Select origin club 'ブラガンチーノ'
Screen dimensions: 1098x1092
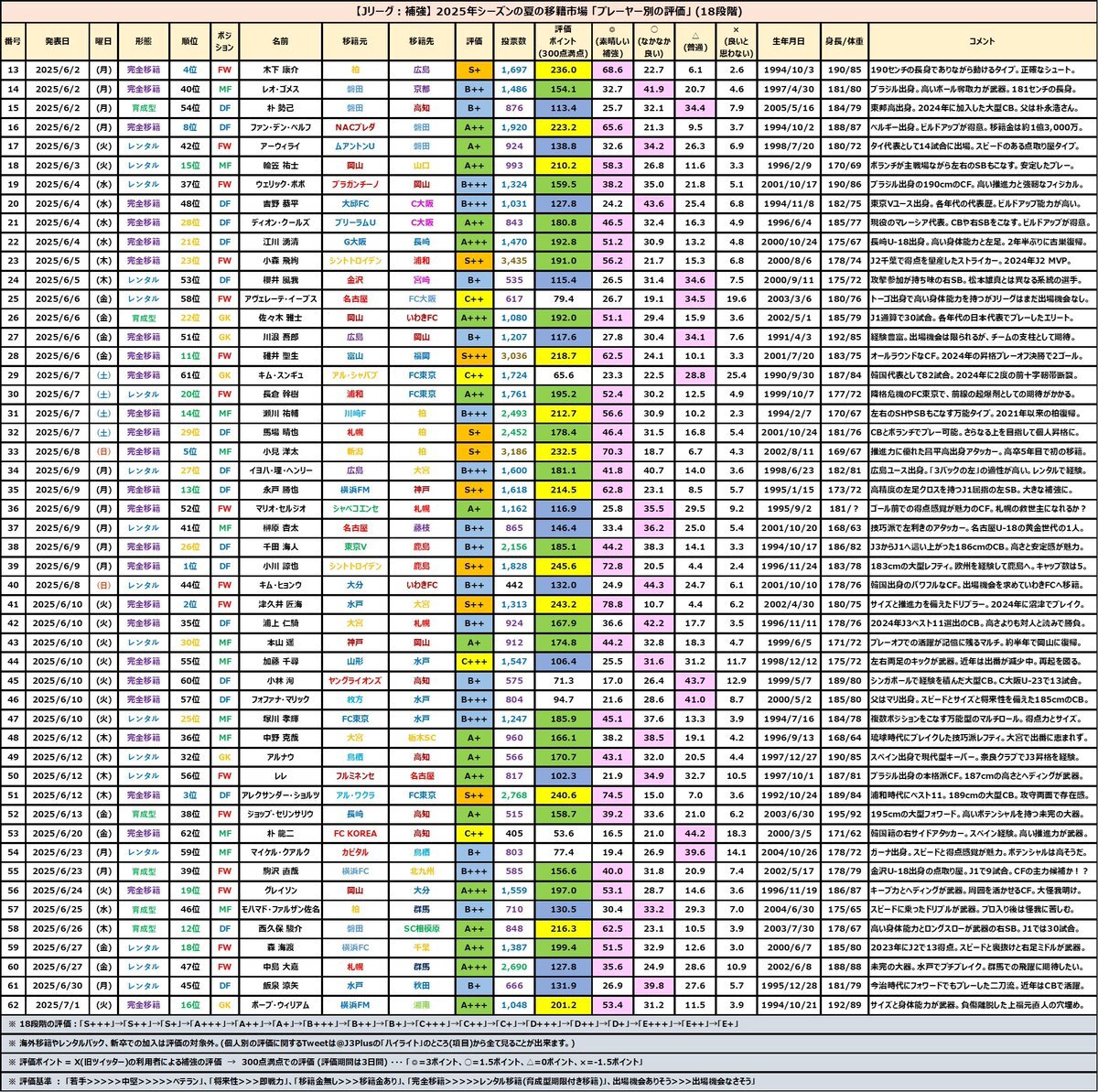(355, 184)
